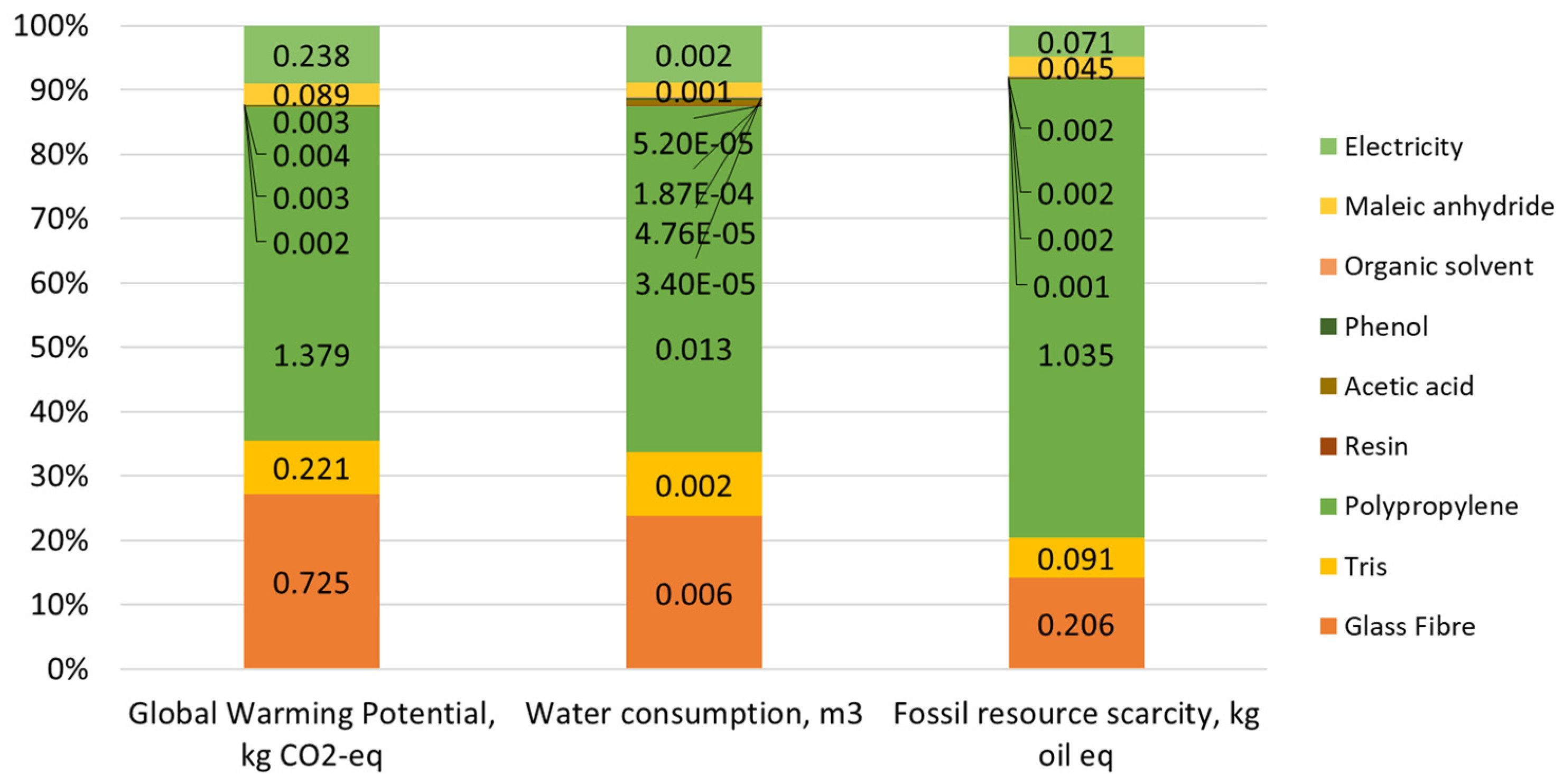The width and height of the screenshot is (1563, 784).
Task: Click the Acetic acid legend swatch
Action: [x=1328, y=386]
